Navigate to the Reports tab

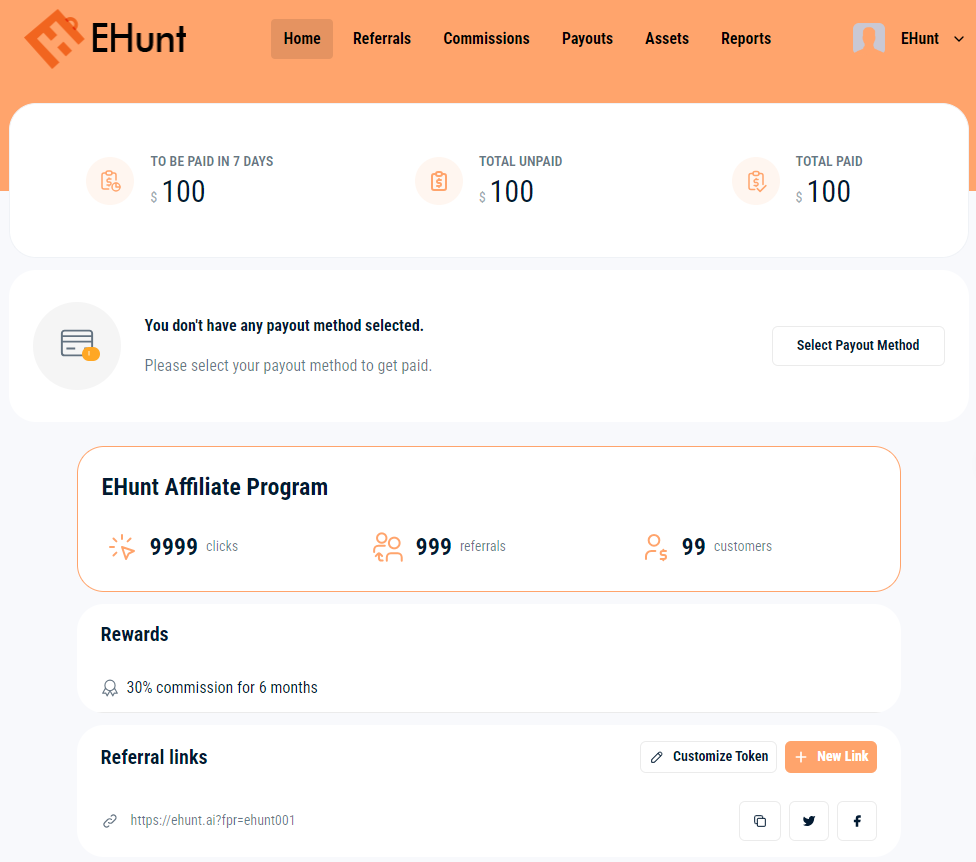(745, 39)
